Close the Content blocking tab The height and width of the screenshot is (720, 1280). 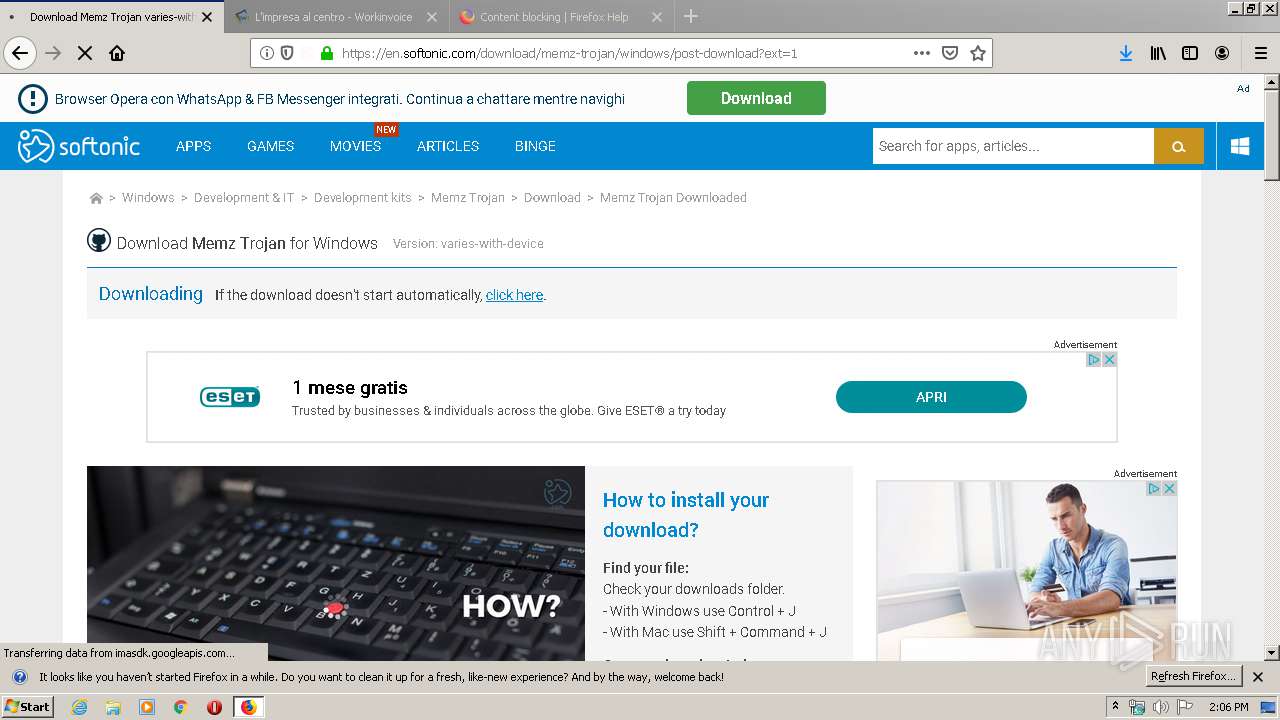pos(657,17)
